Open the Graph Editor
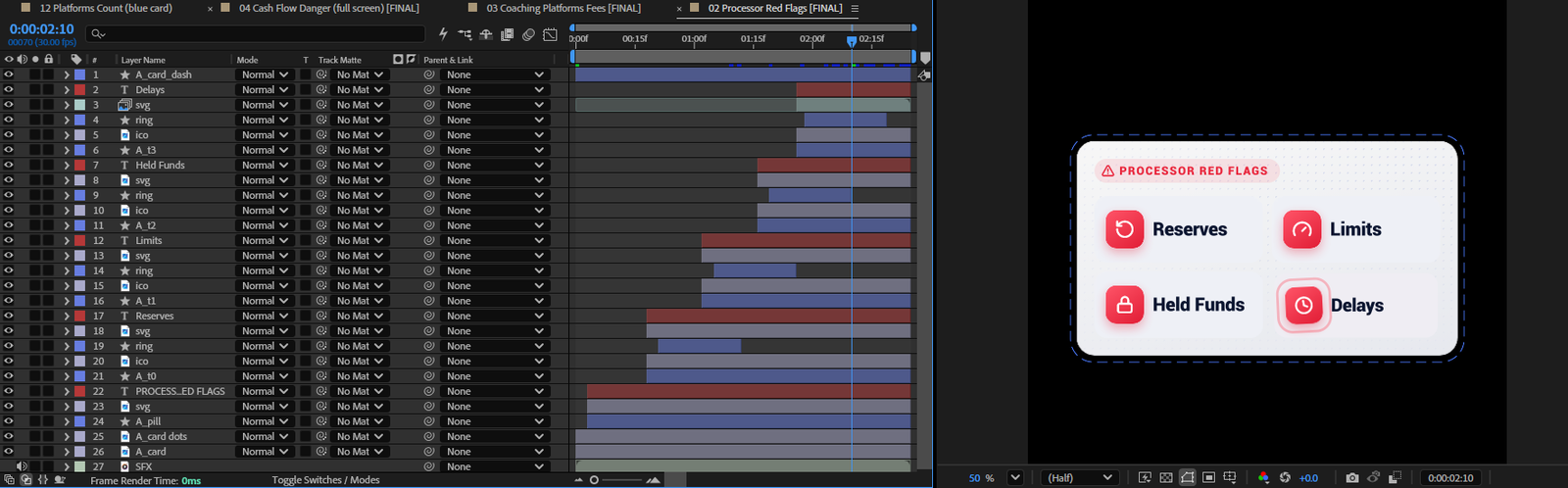This screenshot has width=1568, height=488. coord(550,34)
